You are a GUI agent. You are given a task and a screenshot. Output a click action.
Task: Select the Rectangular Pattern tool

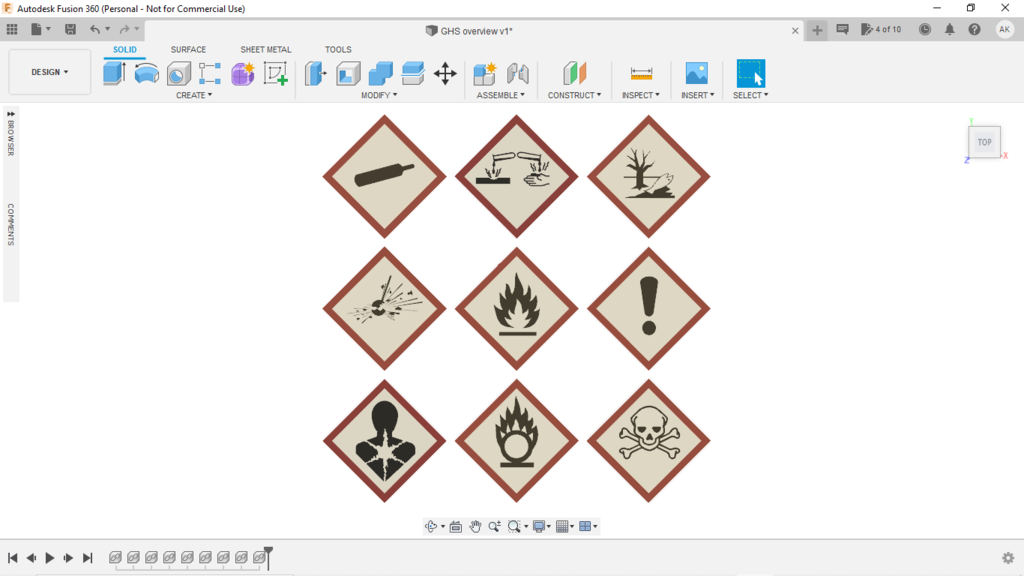point(210,74)
